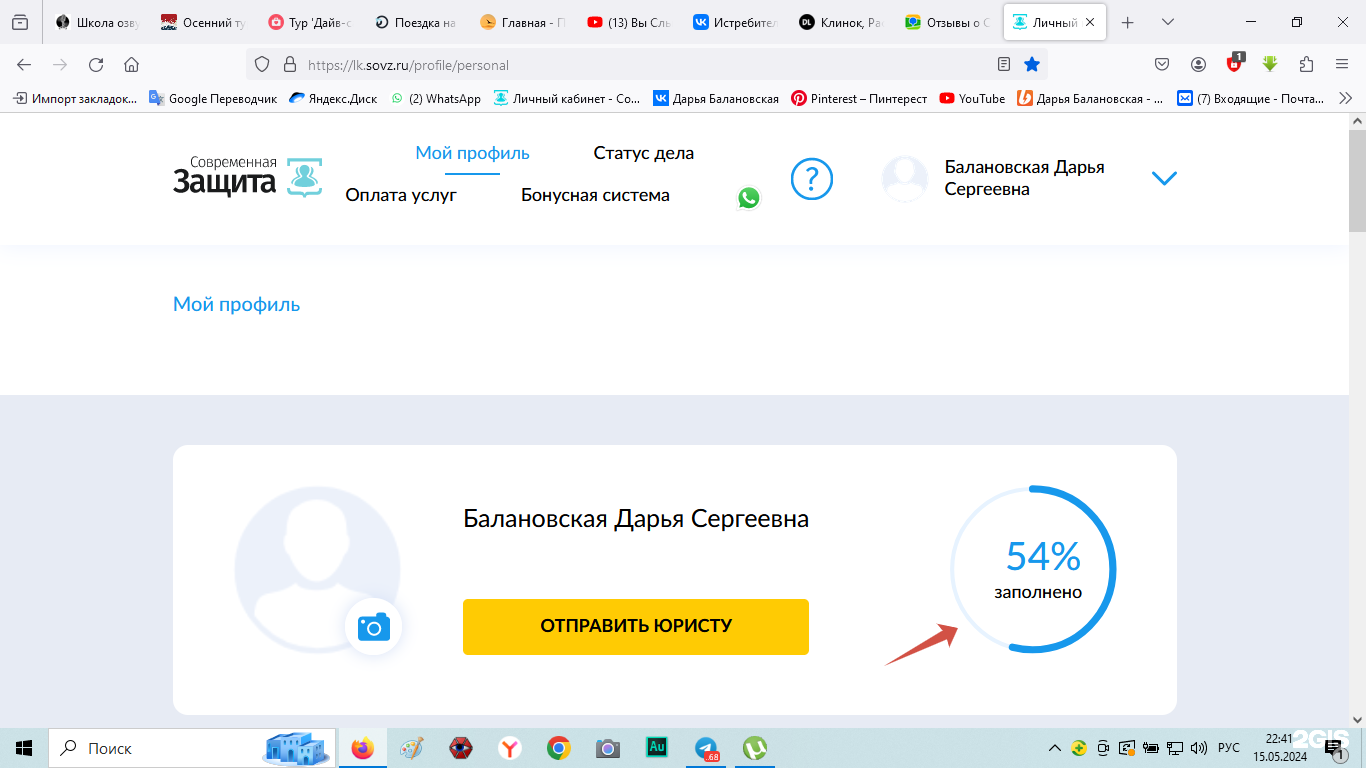Go back with the browser back arrow
This screenshot has height=768, width=1366.
click(x=24, y=65)
